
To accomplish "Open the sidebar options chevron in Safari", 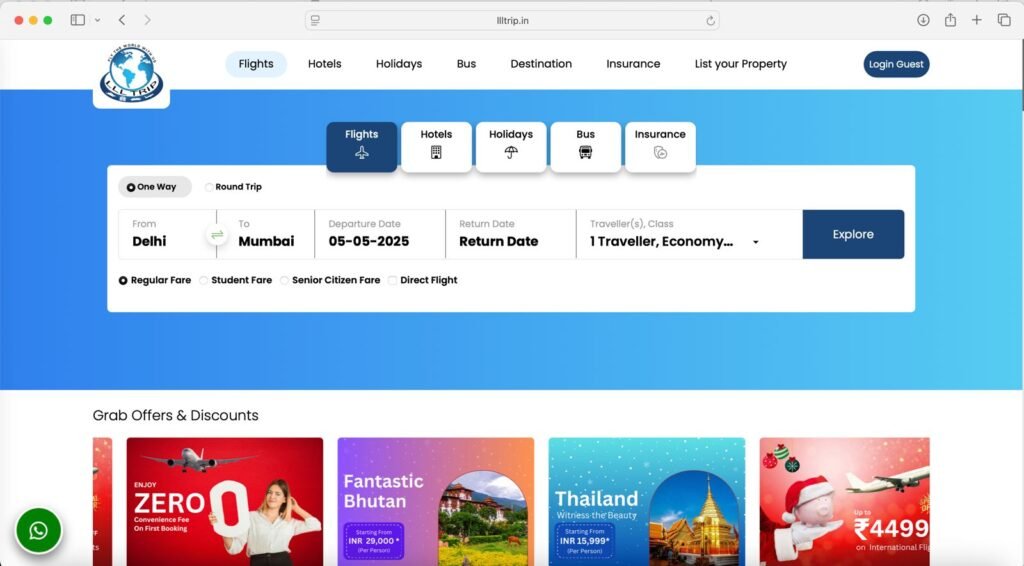I will coord(97,20).
